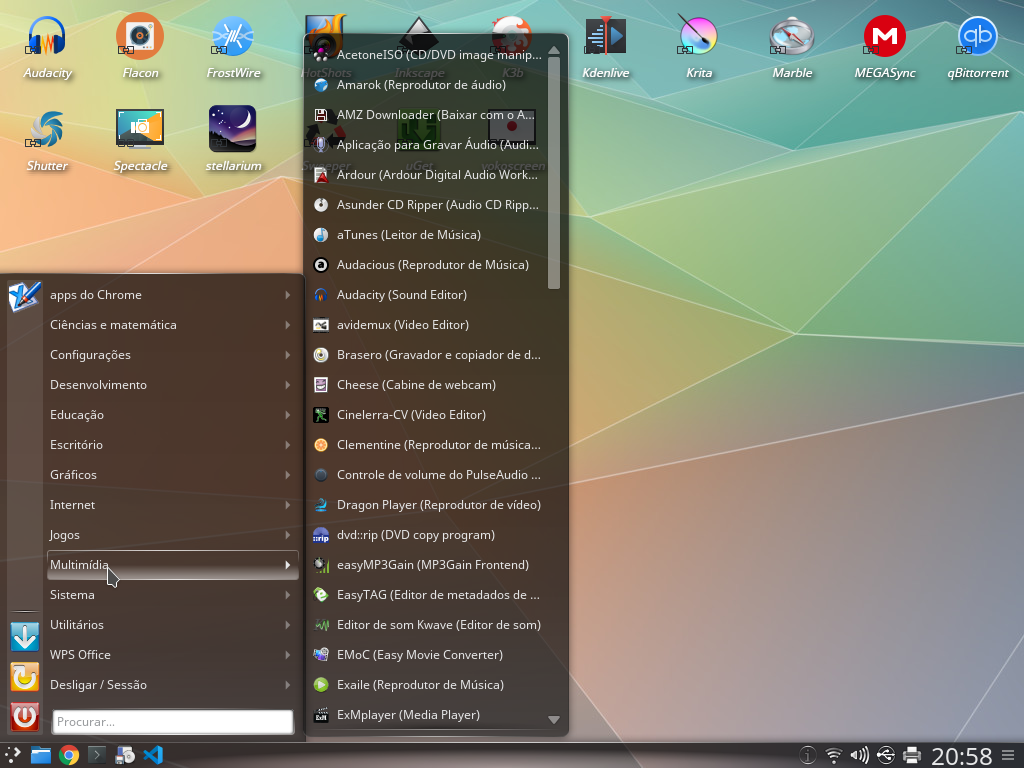Expand the Gráficos submenu arrow
1024x768 pixels.
tap(287, 475)
